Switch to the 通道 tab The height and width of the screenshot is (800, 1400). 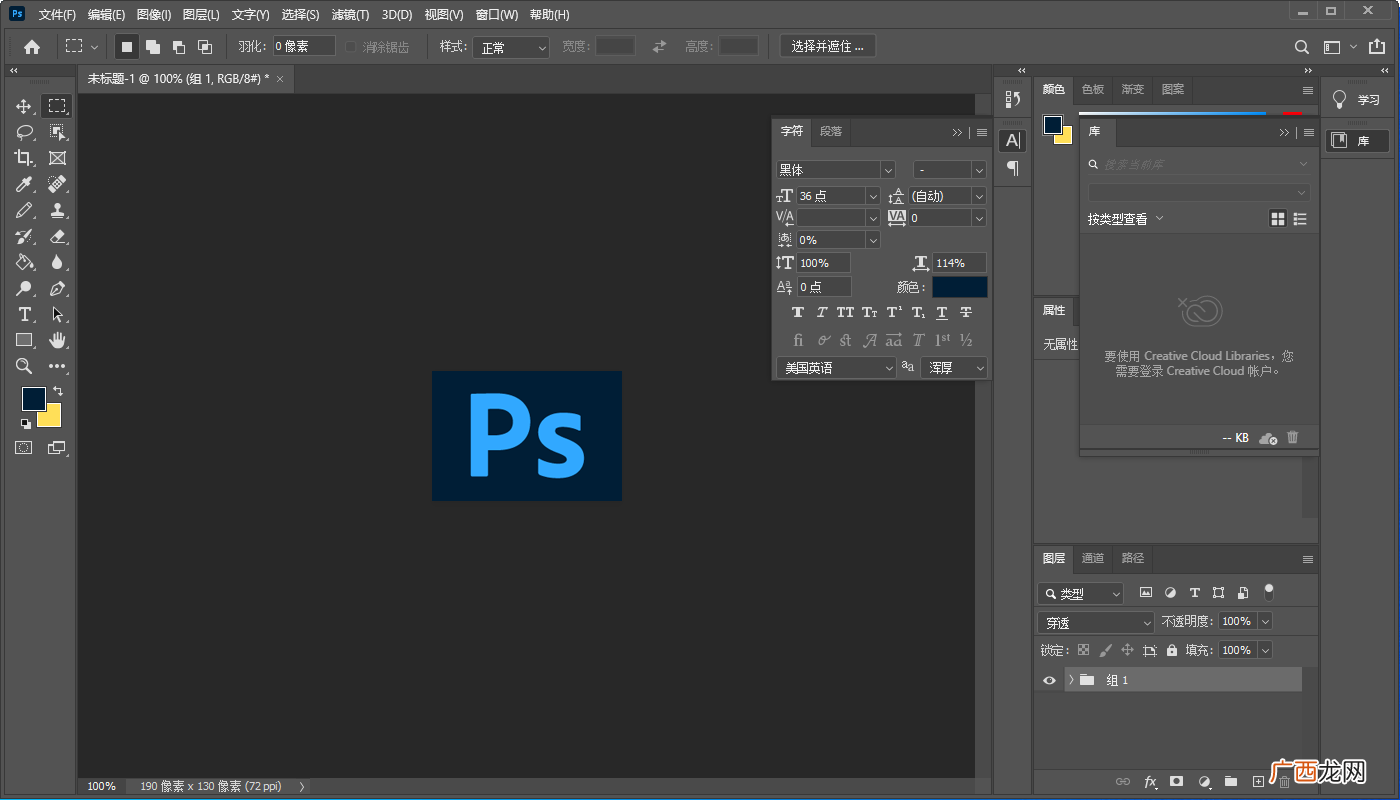coord(1093,558)
